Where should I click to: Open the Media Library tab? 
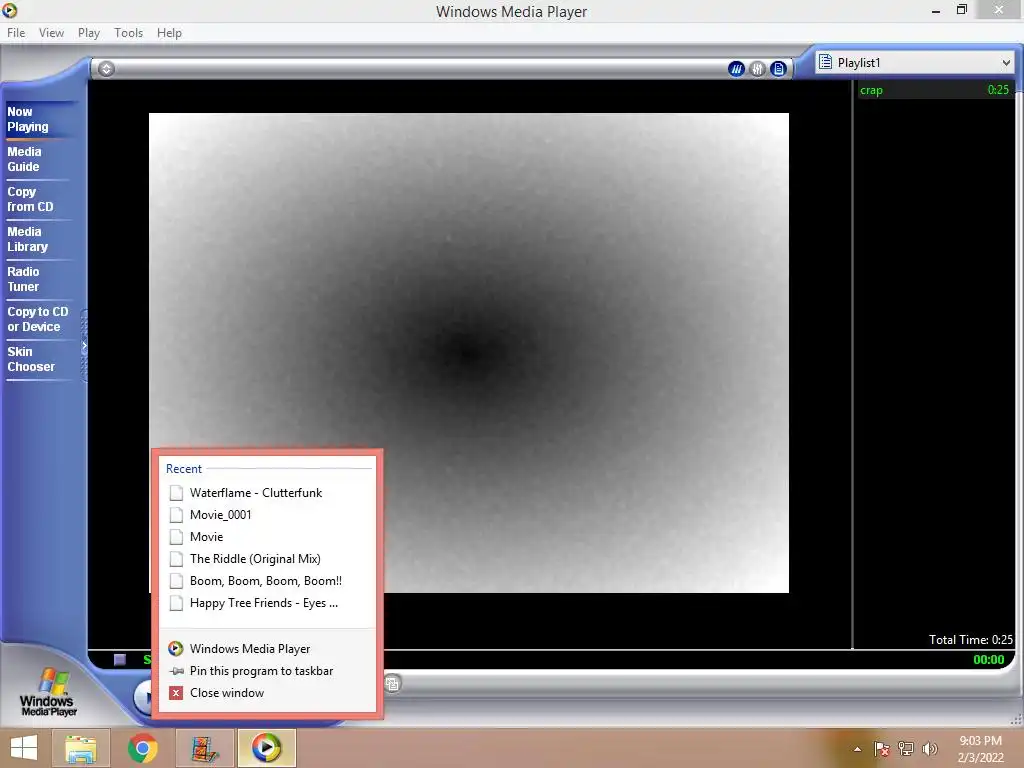[38, 239]
